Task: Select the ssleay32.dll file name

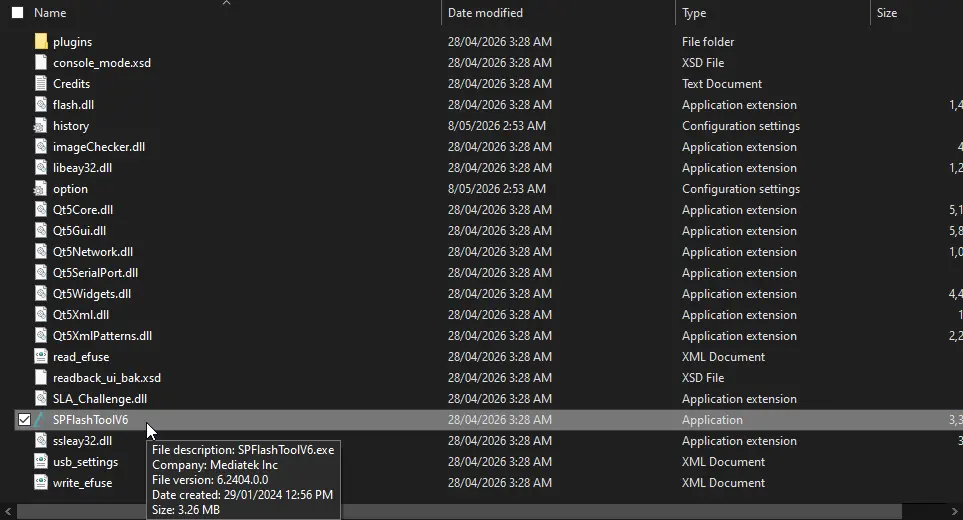Action: (x=82, y=441)
